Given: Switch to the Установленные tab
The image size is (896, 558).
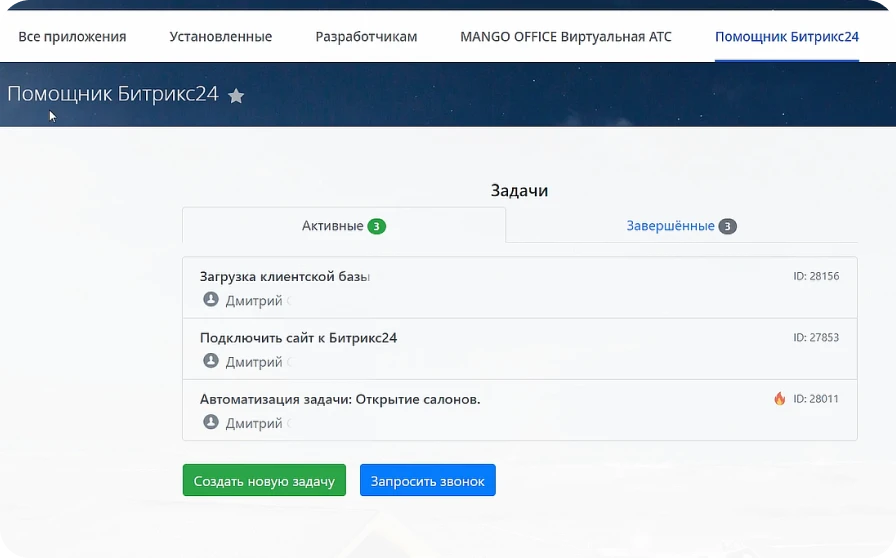Looking at the screenshot, I should [221, 37].
